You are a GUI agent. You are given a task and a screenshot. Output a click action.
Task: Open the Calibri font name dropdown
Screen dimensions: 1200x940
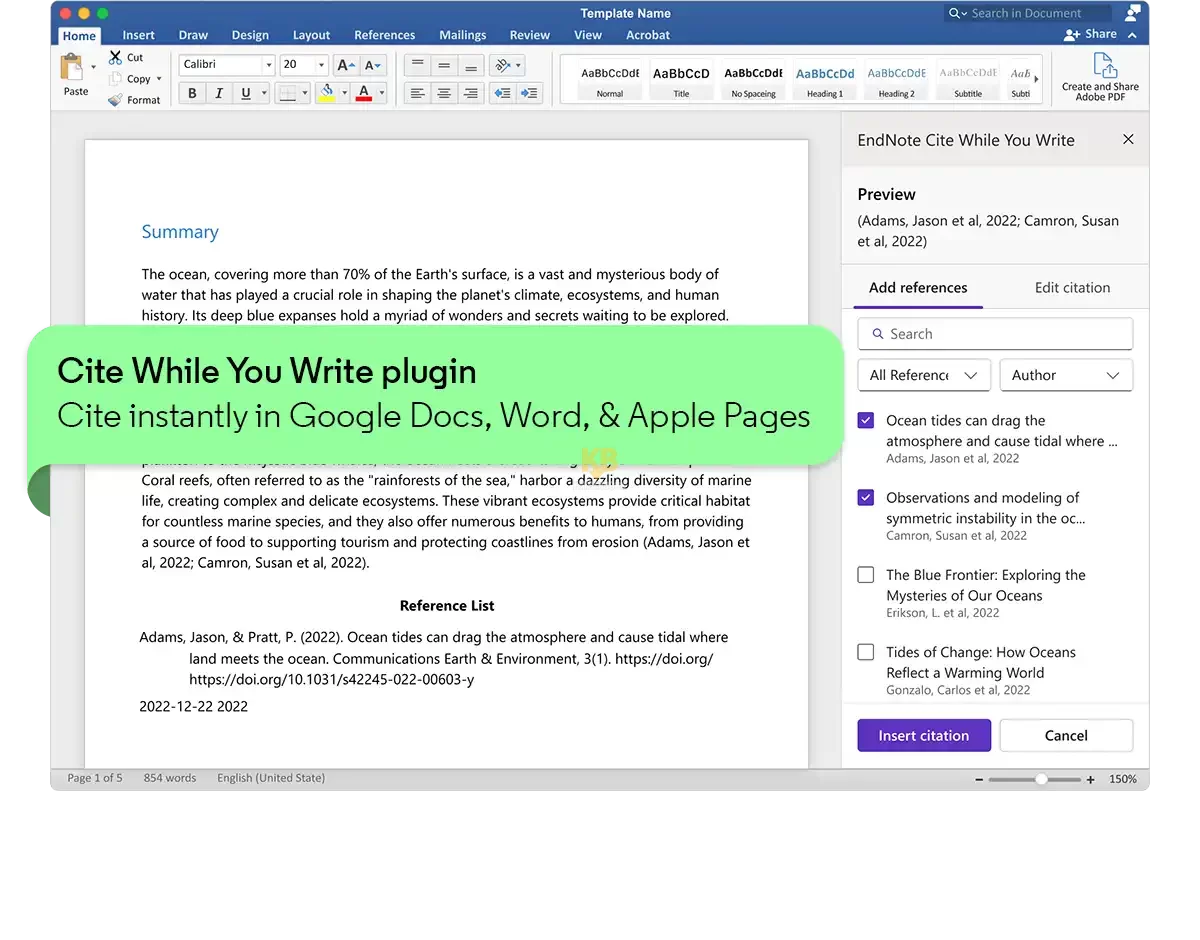[267, 65]
